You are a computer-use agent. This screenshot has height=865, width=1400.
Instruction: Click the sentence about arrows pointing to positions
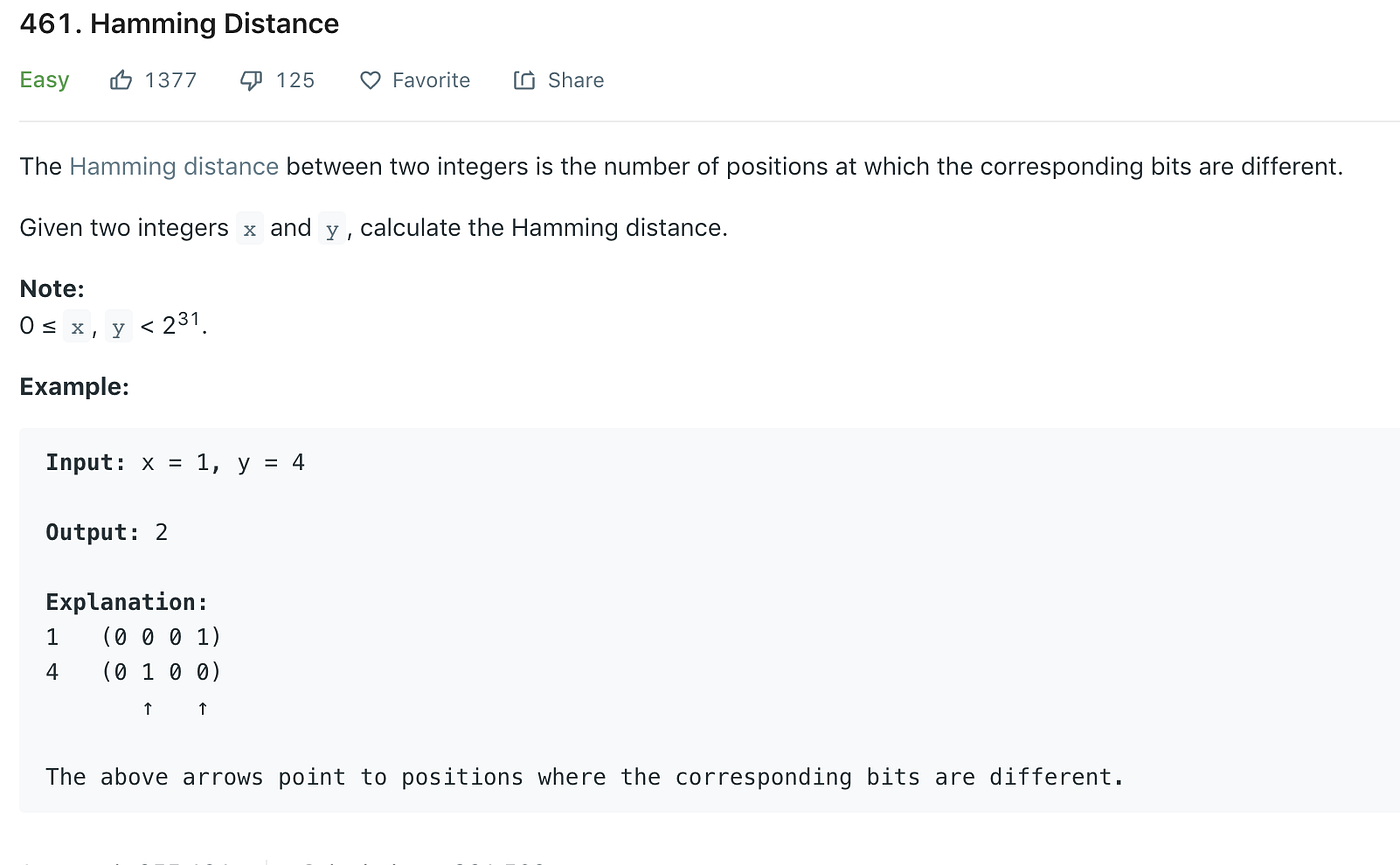coord(585,777)
